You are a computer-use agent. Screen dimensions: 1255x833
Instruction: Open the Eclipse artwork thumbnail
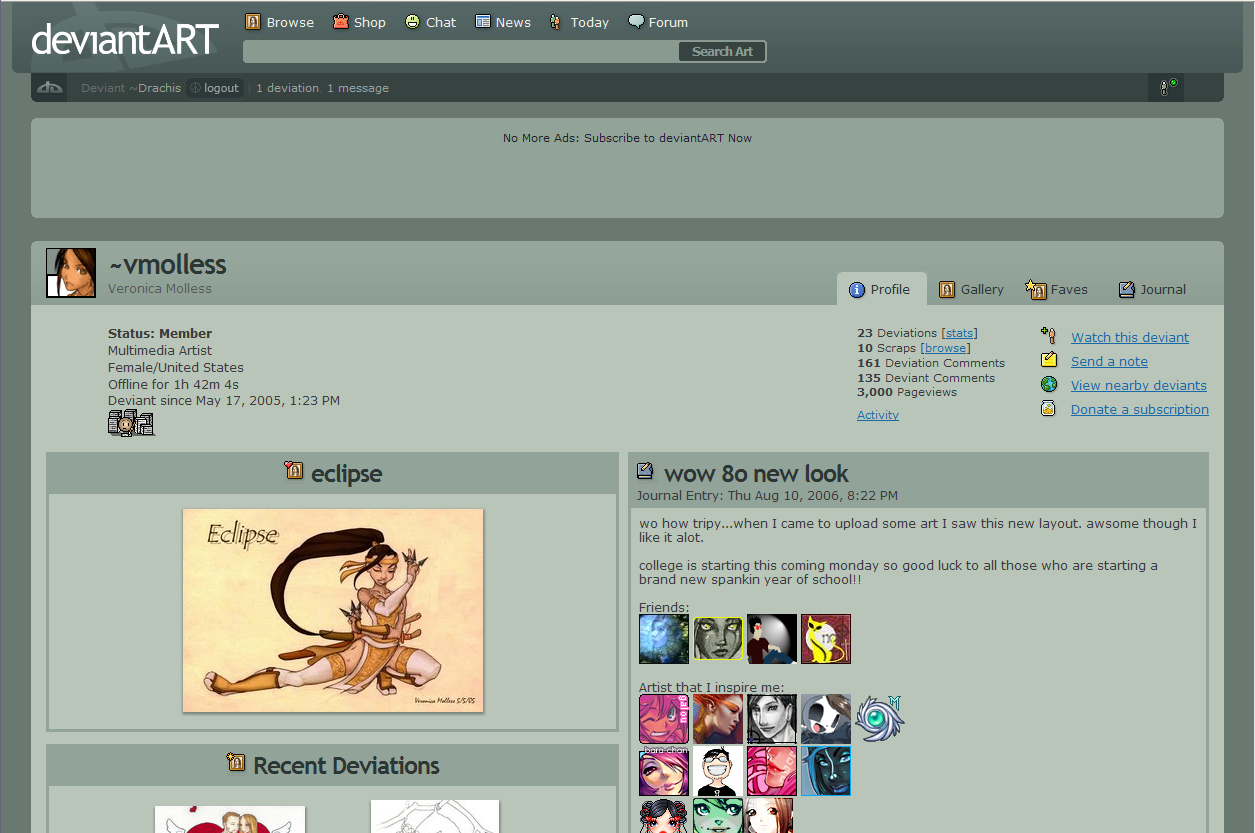[333, 610]
